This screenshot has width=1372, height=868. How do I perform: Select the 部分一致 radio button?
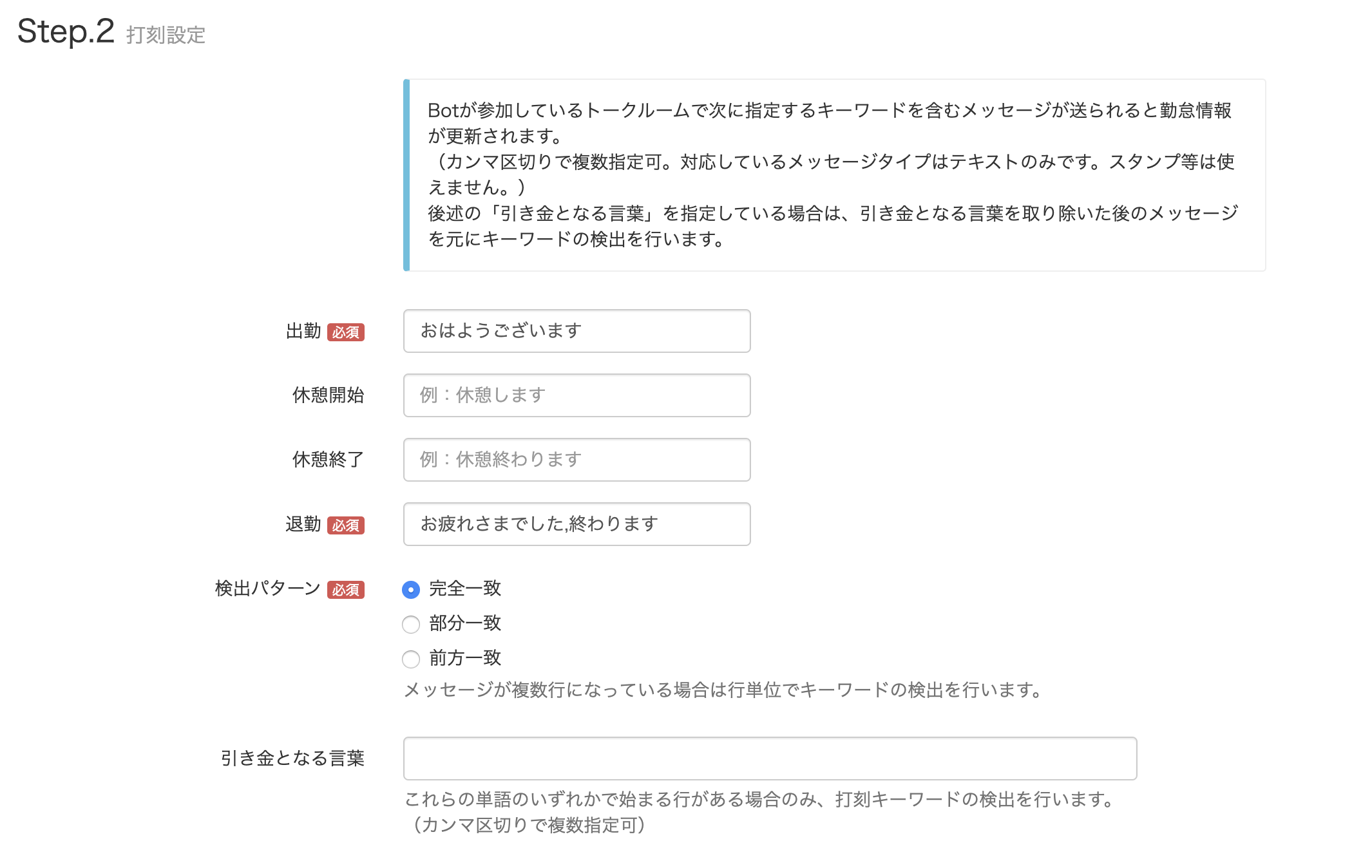(x=411, y=625)
